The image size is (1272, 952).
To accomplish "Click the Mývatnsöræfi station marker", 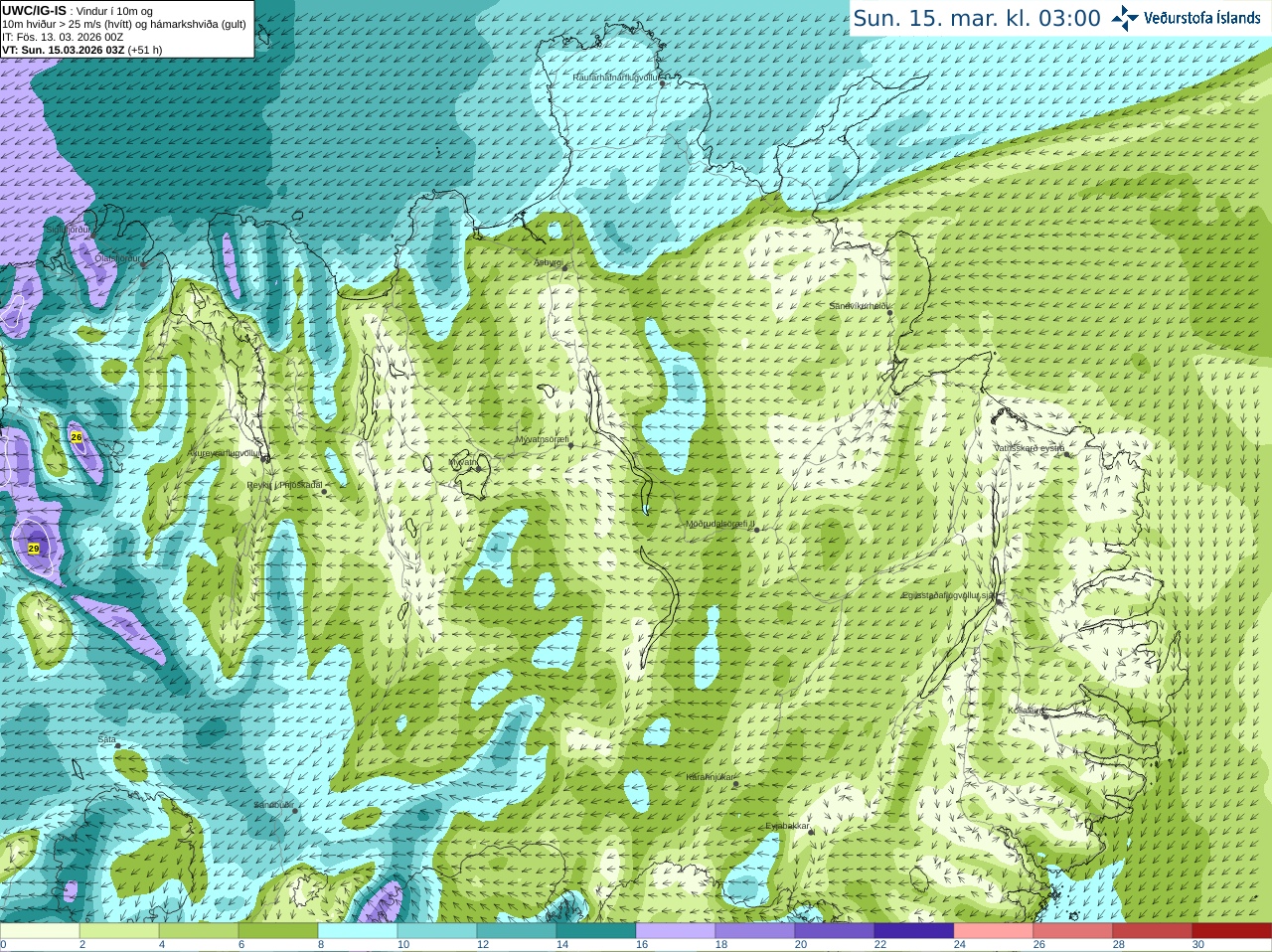I will point(571,445).
